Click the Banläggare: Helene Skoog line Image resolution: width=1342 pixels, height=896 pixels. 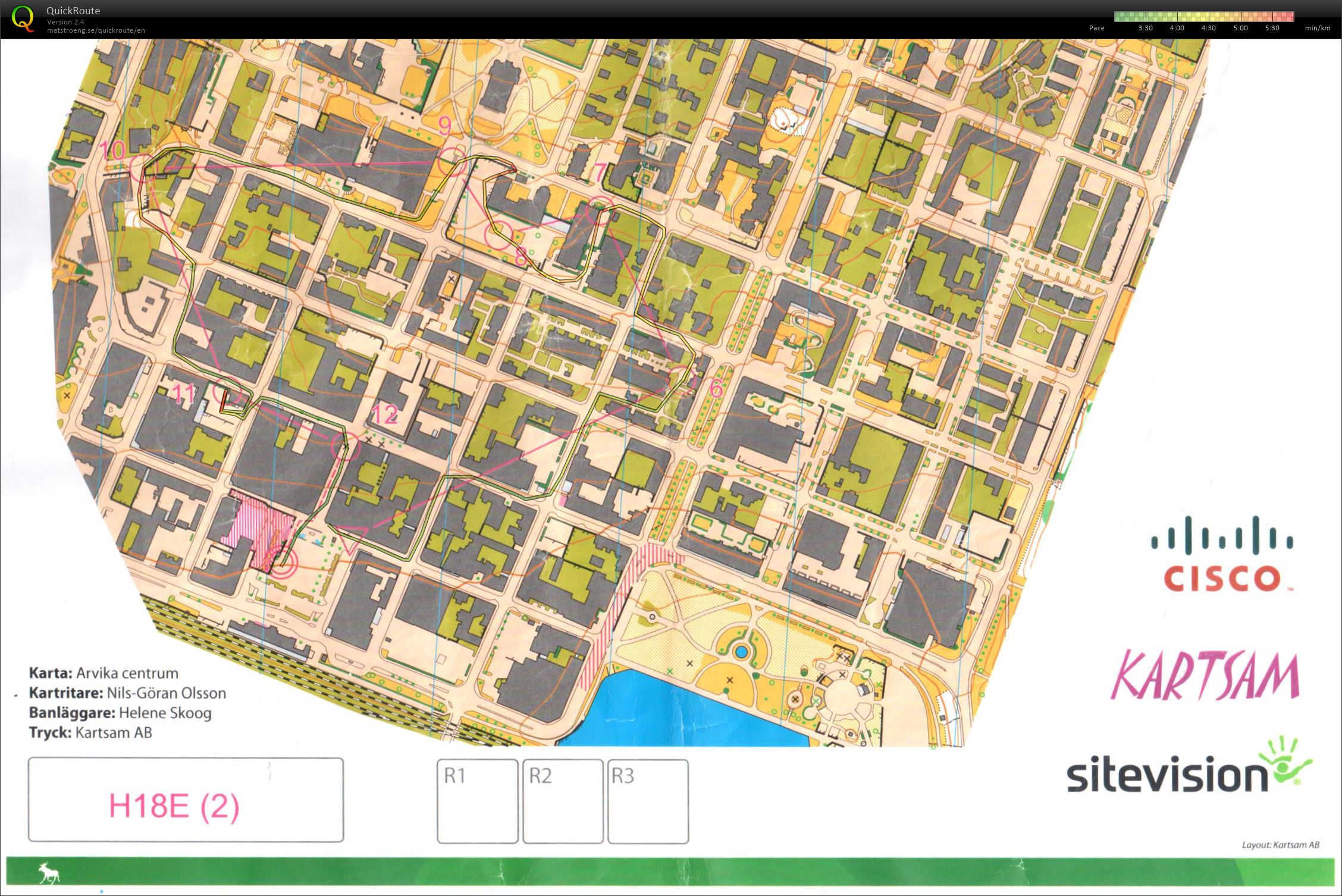(120, 712)
